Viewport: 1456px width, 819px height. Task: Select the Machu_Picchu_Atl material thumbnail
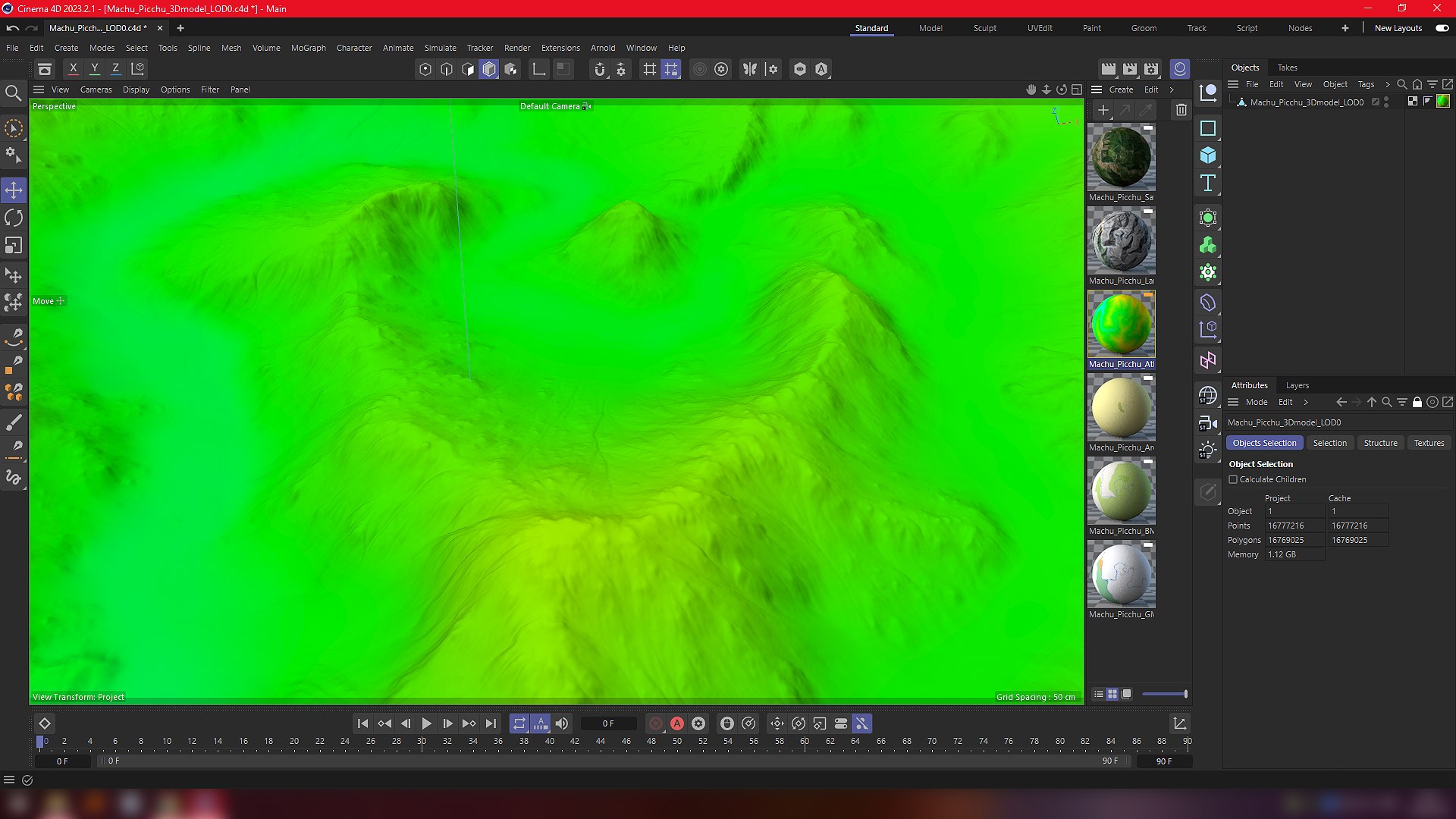point(1121,324)
